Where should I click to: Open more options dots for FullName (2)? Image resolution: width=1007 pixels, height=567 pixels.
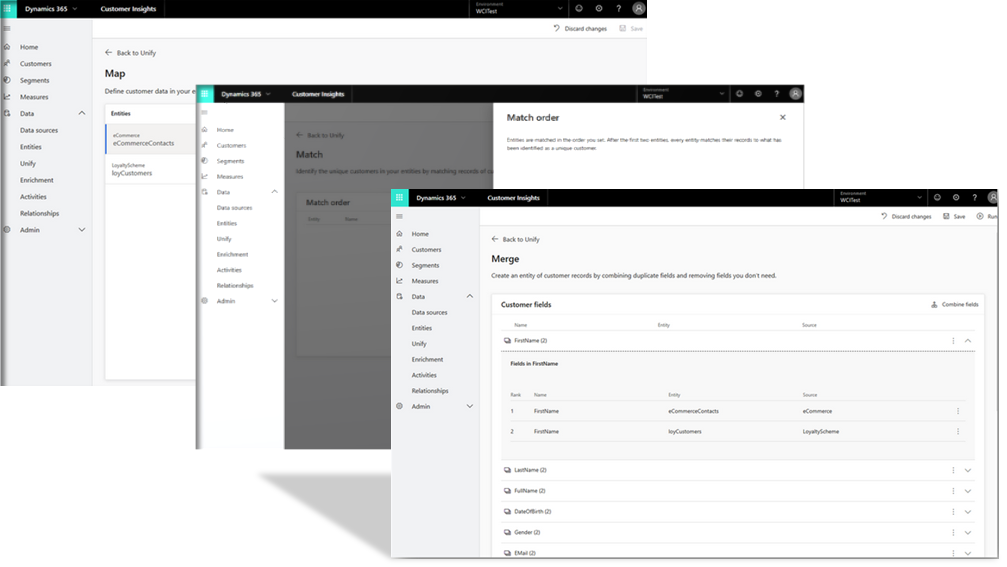click(x=953, y=491)
